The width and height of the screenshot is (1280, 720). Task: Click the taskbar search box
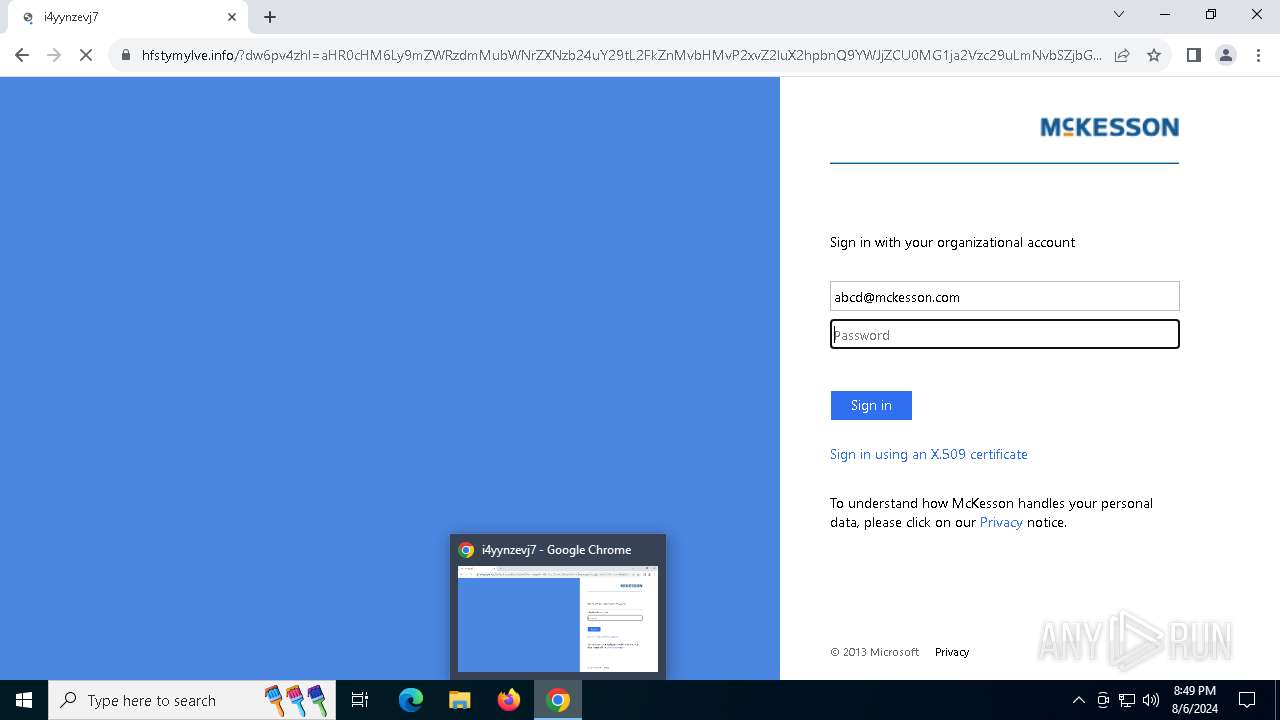coord(192,700)
